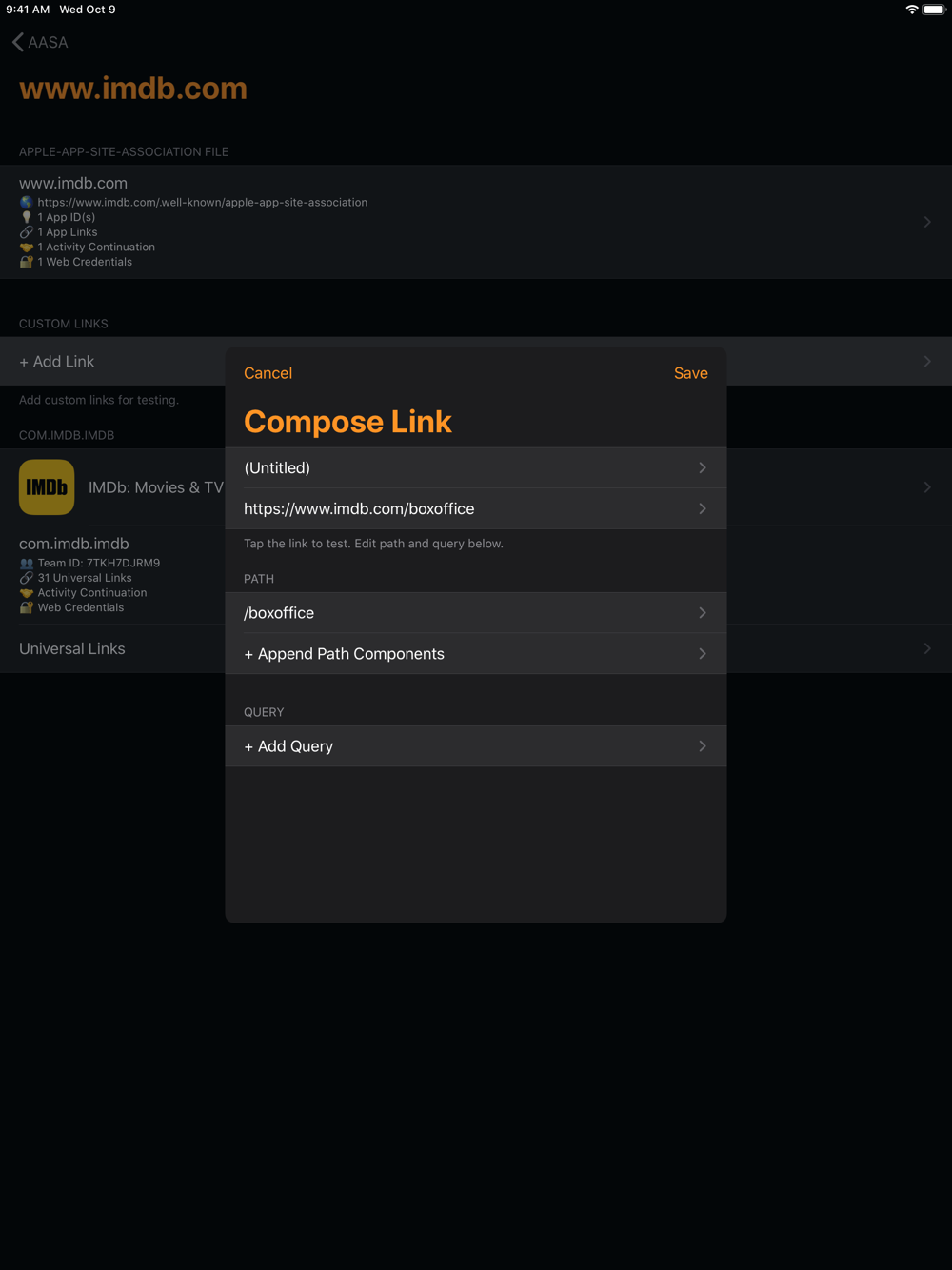Click apple-app-site-association URL text
Image resolution: width=952 pixels, height=1270 pixels.
coord(203,203)
